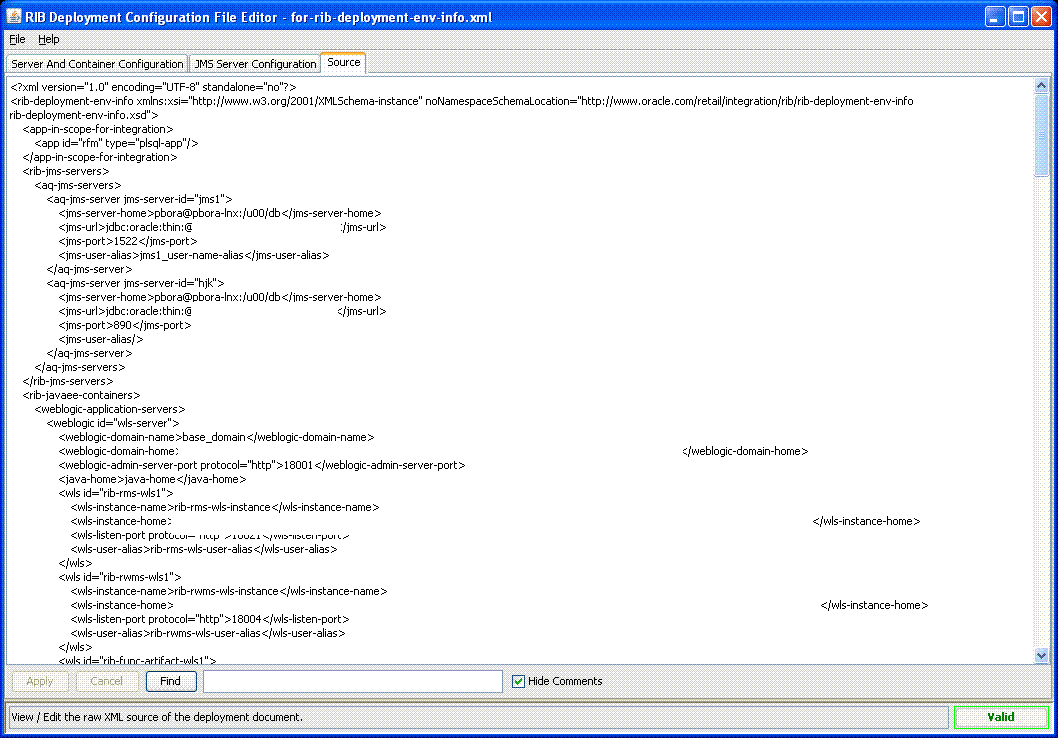Click the rib-rms-wls-user-alias line
The image size is (1058, 738).
click(x=204, y=549)
